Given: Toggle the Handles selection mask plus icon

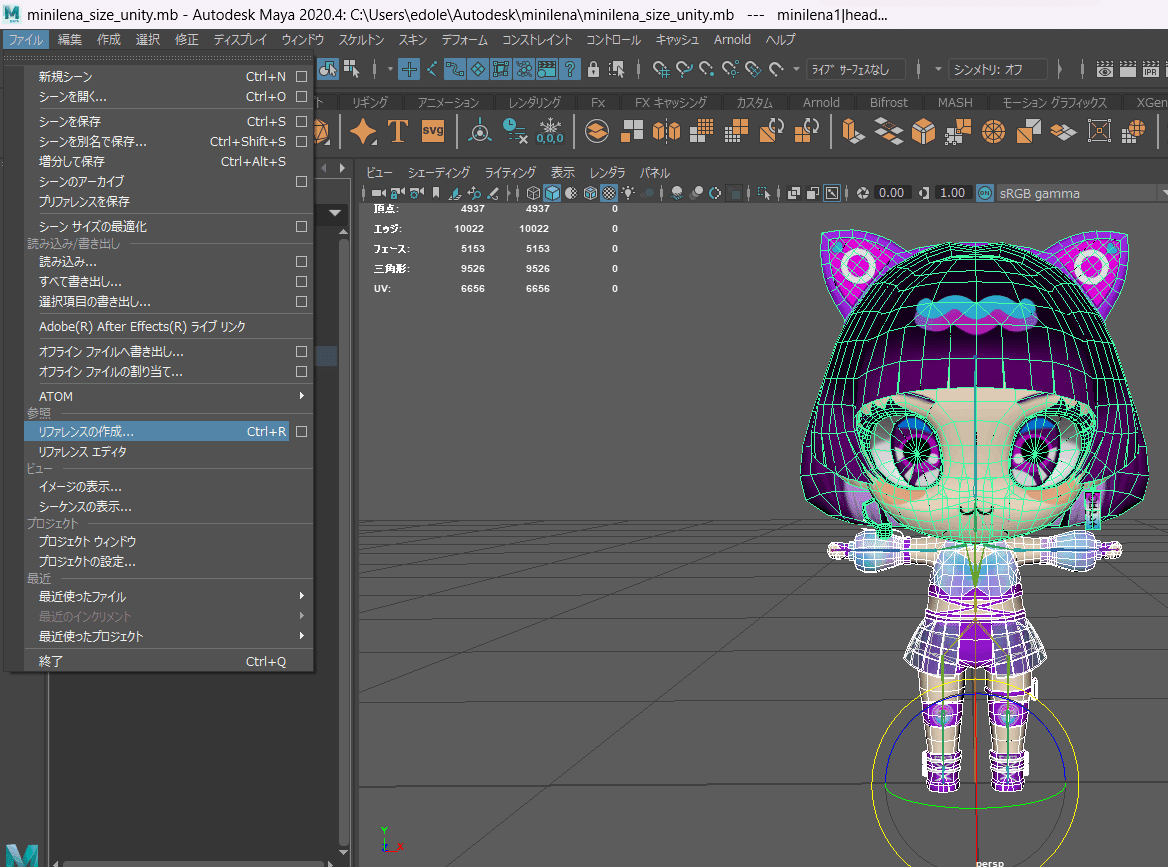Looking at the screenshot, I should pos(409,69).
